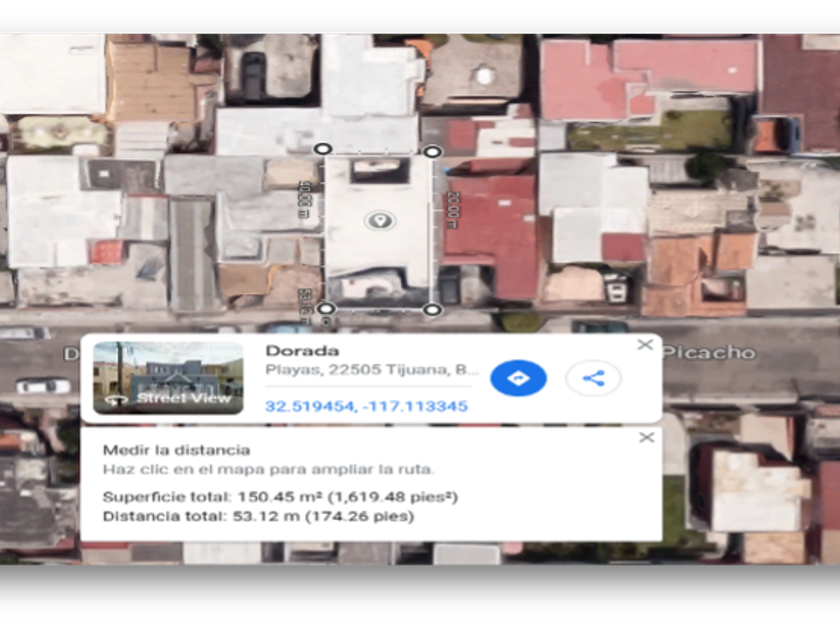Click the Dorada place title
Viewport: 840px width, 630px height.
click(302, 351)
